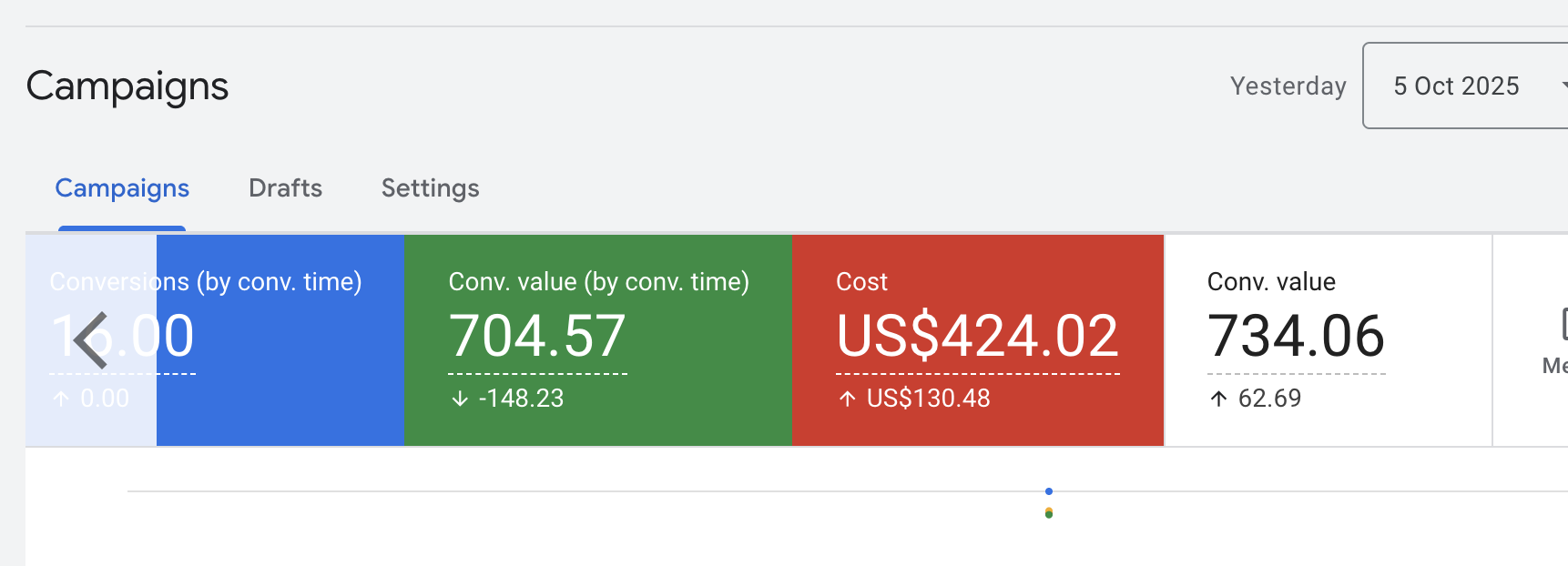Open the 5 Oct 2025 date picker
The height and width of the screenshot is (566, 1568).
coord(1455,86)
